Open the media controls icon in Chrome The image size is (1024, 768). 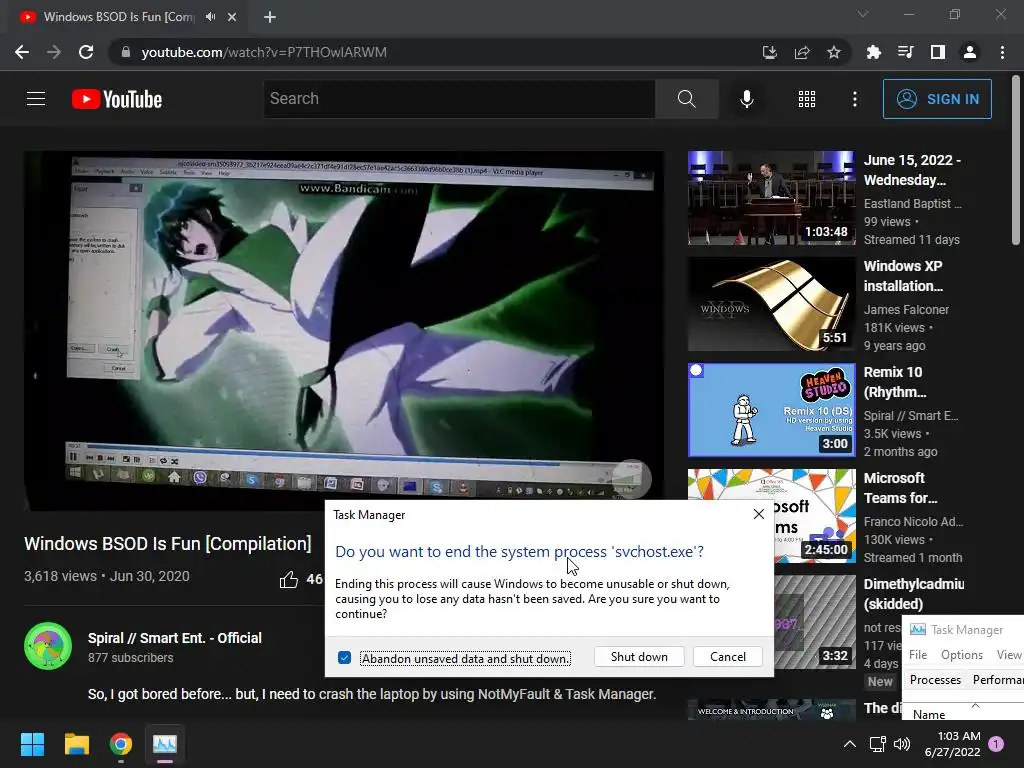click(x=906, y=52)
